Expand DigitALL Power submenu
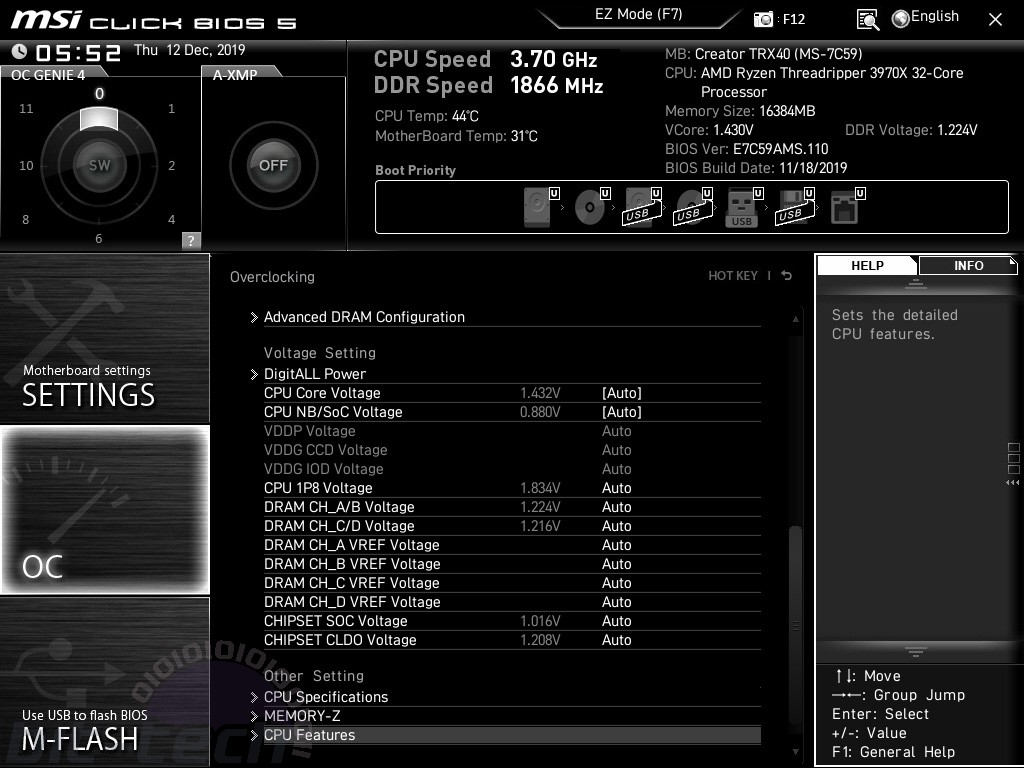This screenshot has width=1024, height=768. click(x=505, y=374)
